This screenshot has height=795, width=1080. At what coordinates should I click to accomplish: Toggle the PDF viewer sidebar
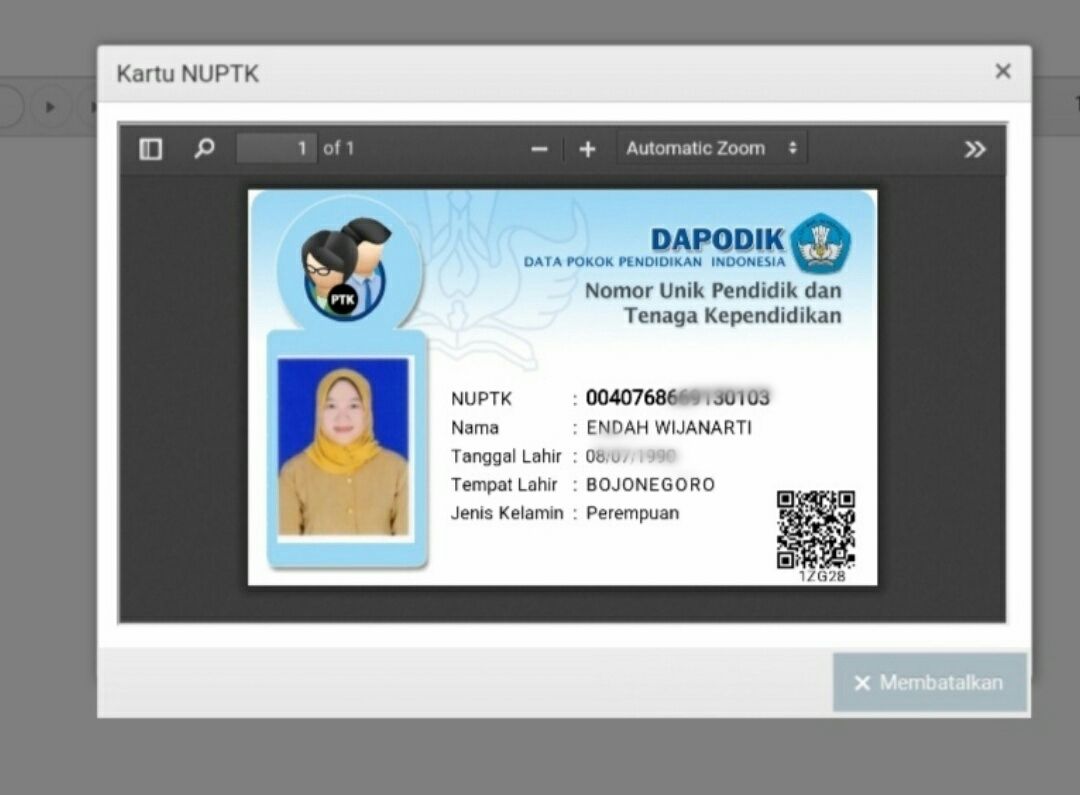[151, 149]
